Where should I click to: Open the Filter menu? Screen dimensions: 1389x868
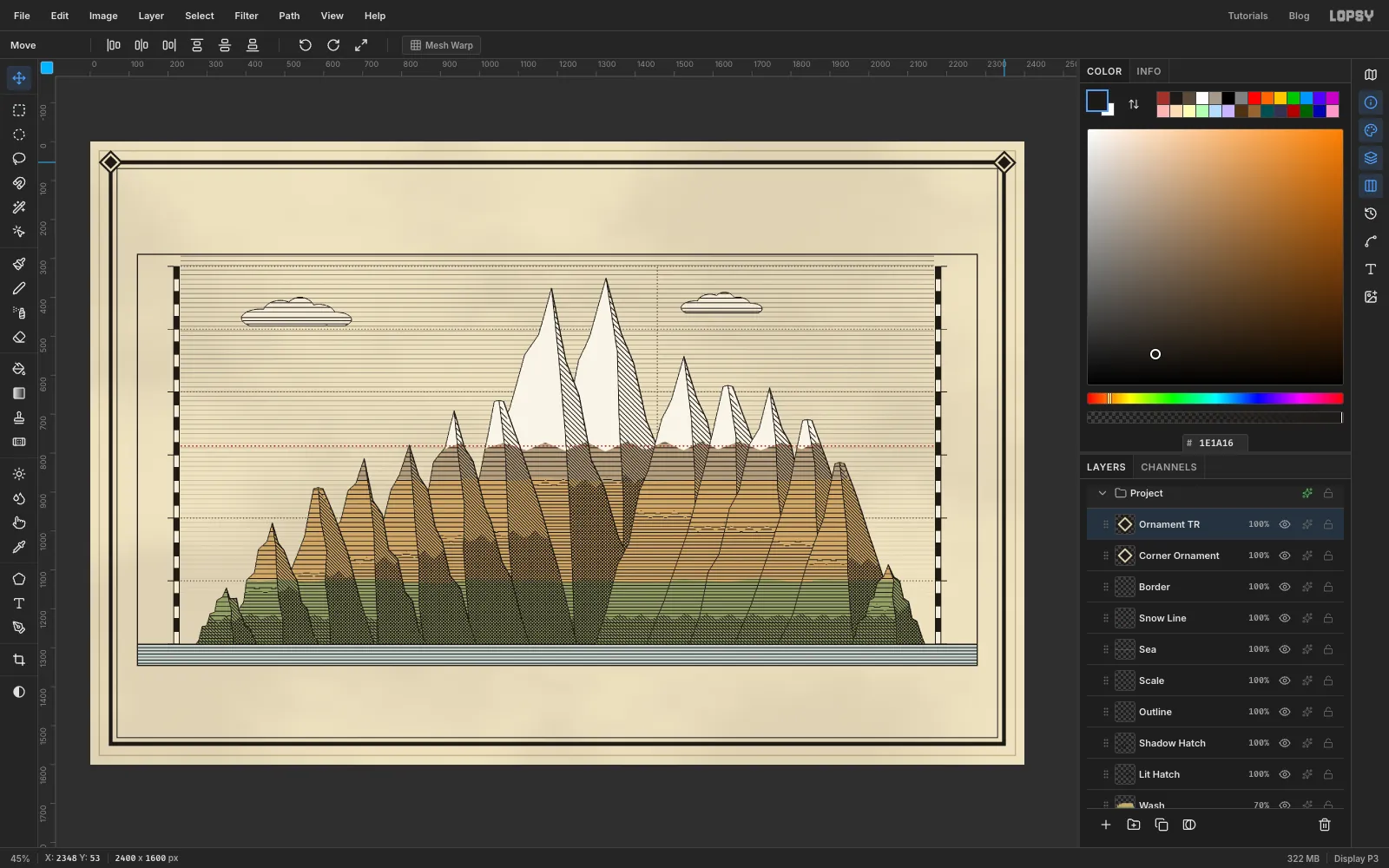247,16
